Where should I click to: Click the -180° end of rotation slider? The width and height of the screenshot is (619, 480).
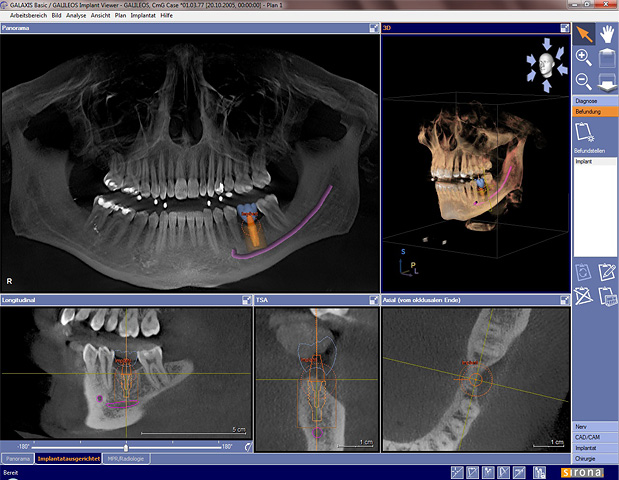[x=24, y=447]
